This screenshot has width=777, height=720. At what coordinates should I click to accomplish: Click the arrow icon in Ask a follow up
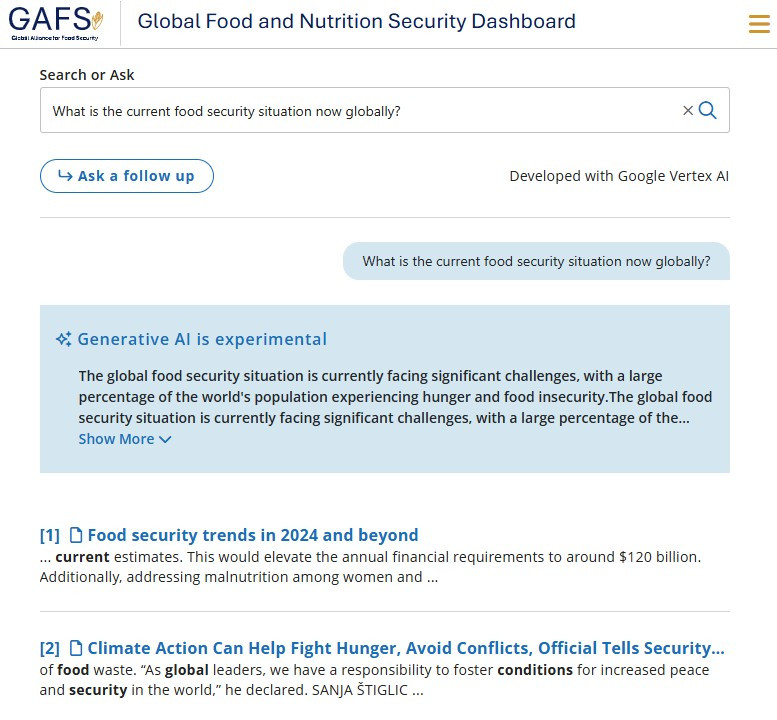click(65, 176)
